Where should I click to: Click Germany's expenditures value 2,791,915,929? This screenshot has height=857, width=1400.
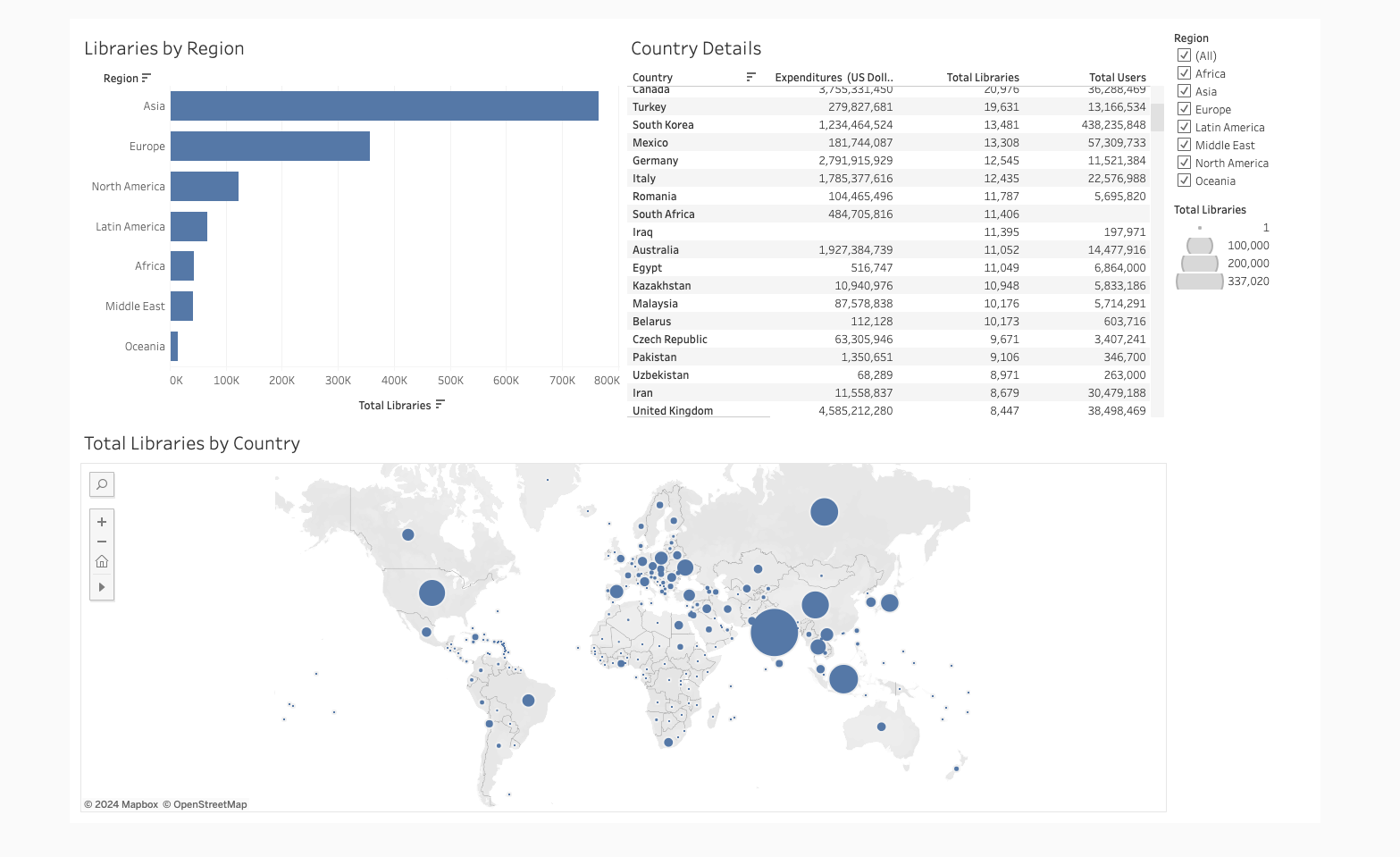(x=855, y=160)
